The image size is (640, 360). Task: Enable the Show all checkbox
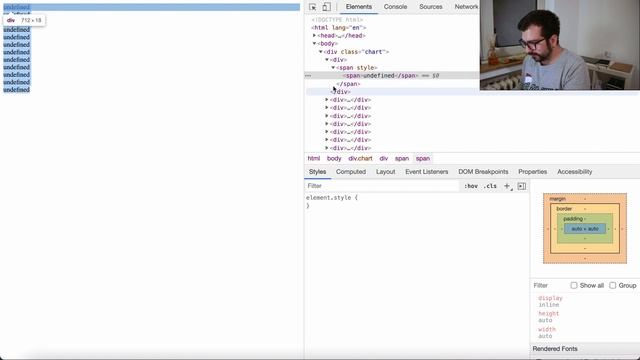pos(574,285)
